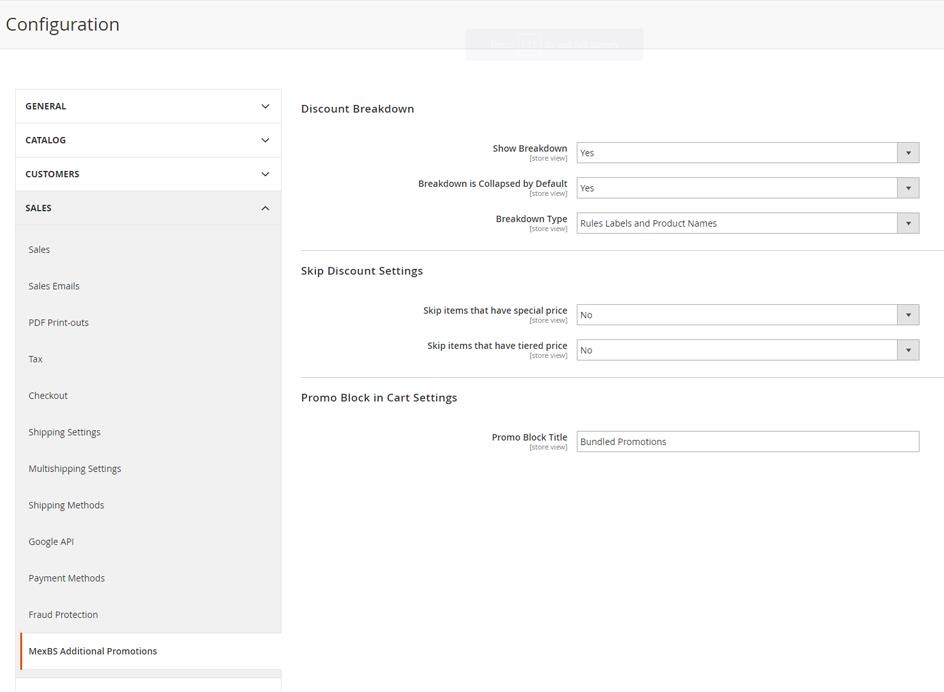This screenshot has height=692, width=944.
Task: Expand the CUSTOMERS configuration section
Action: tap(148, 174)
